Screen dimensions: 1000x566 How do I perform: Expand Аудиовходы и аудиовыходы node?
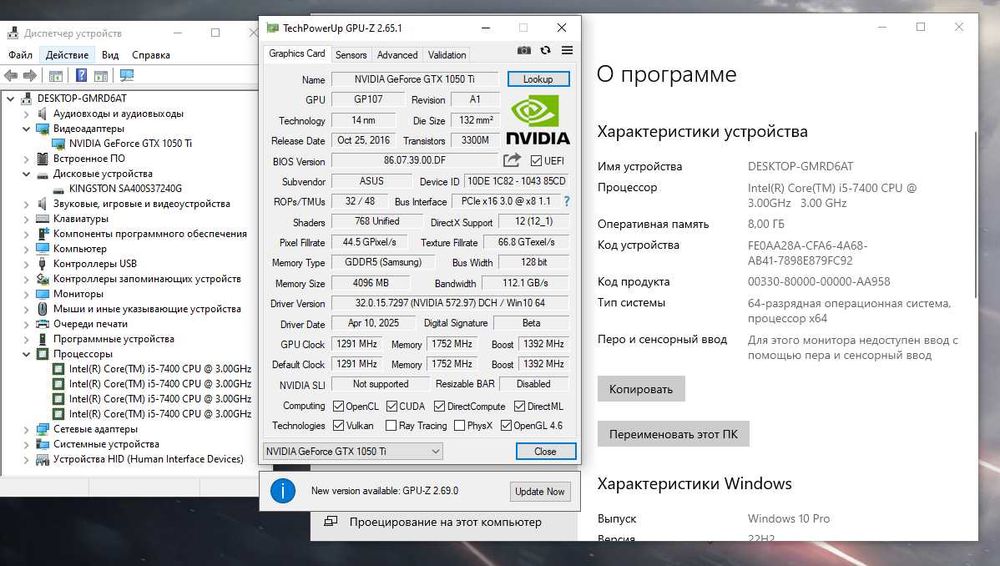(26, 114)
